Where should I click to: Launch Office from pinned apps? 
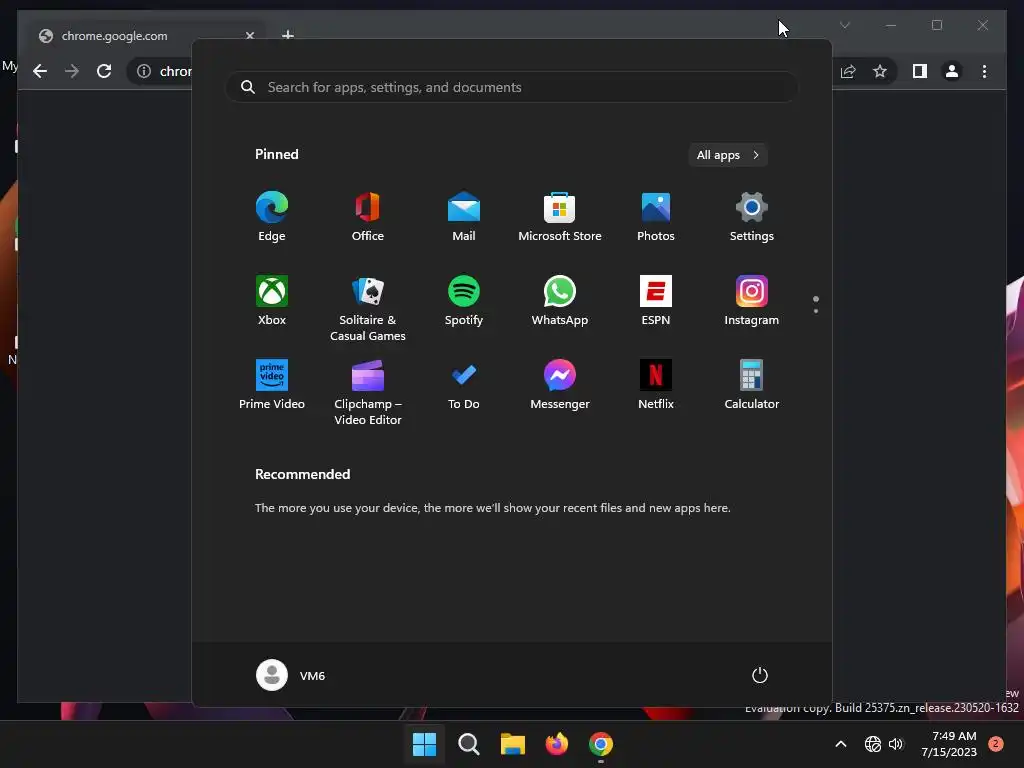(x=368, y=217)
